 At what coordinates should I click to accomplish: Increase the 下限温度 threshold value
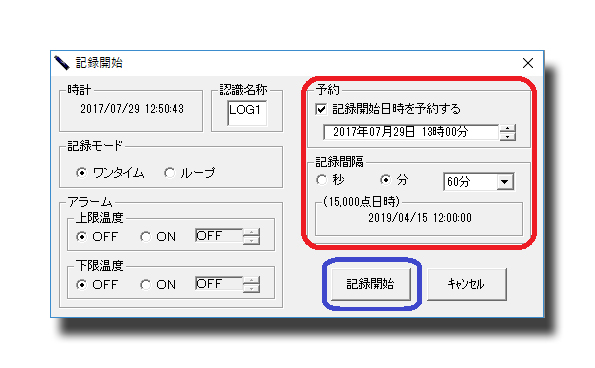click(x=251, y=280)
